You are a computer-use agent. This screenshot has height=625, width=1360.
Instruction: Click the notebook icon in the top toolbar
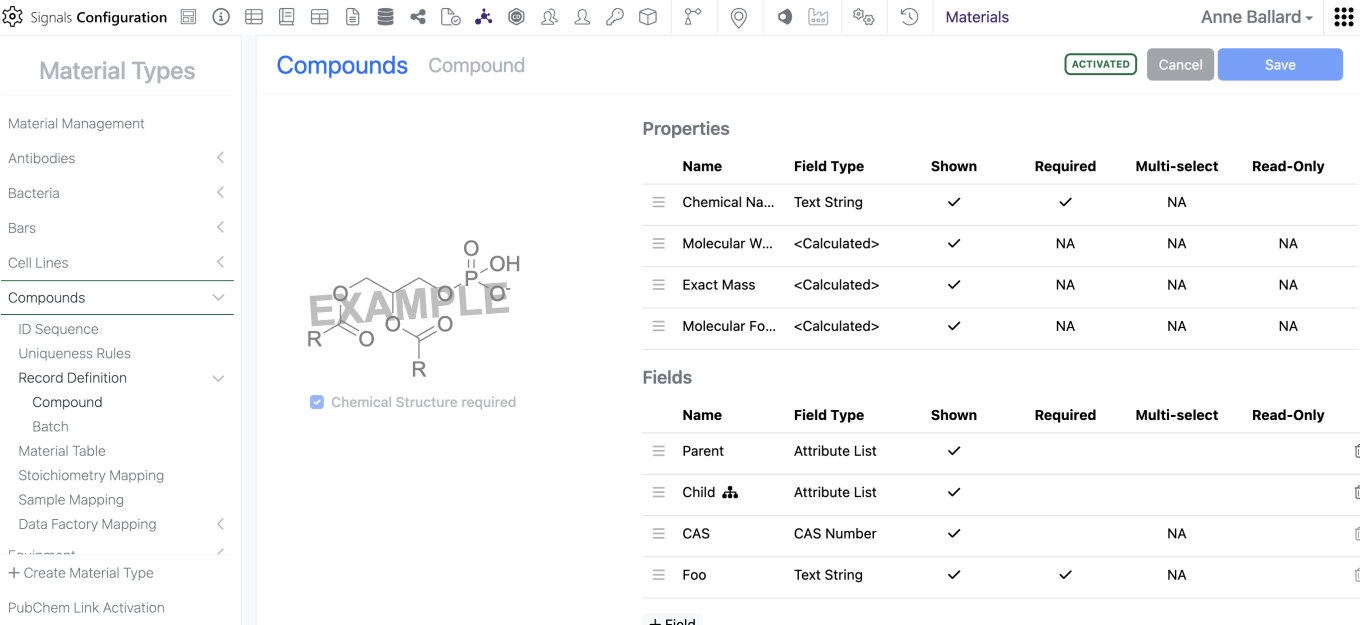286,17
